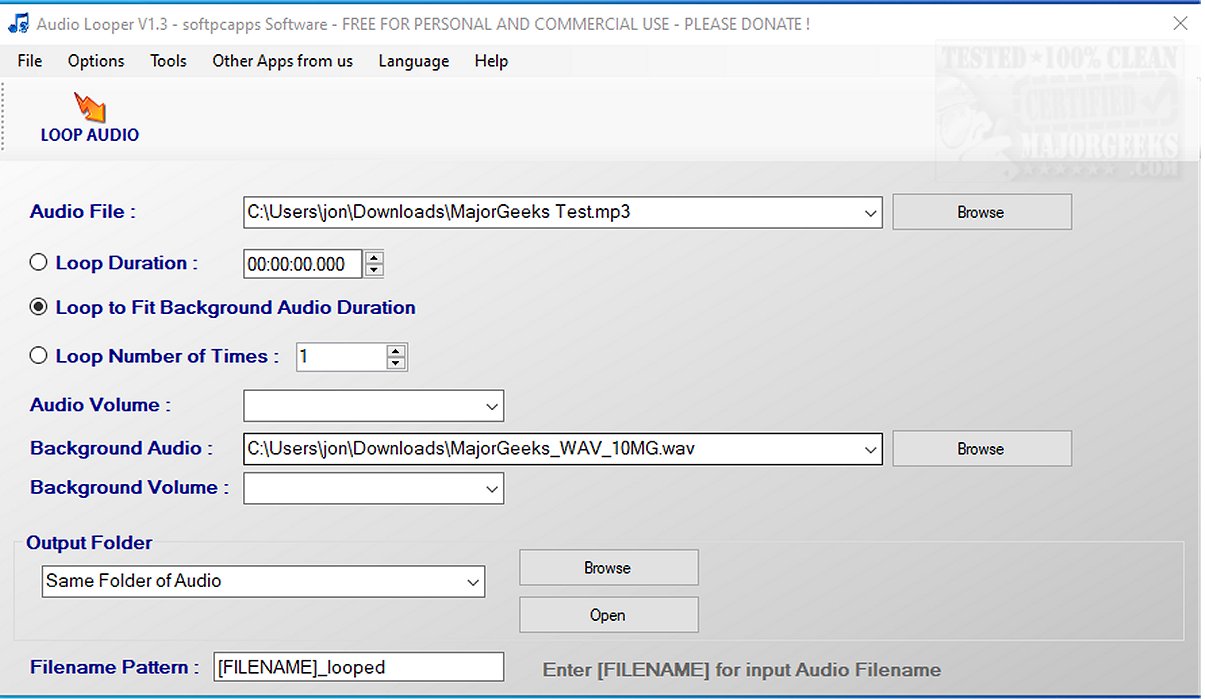Open the Help menu
The image size is (1205, 699).
click(491, 61)
